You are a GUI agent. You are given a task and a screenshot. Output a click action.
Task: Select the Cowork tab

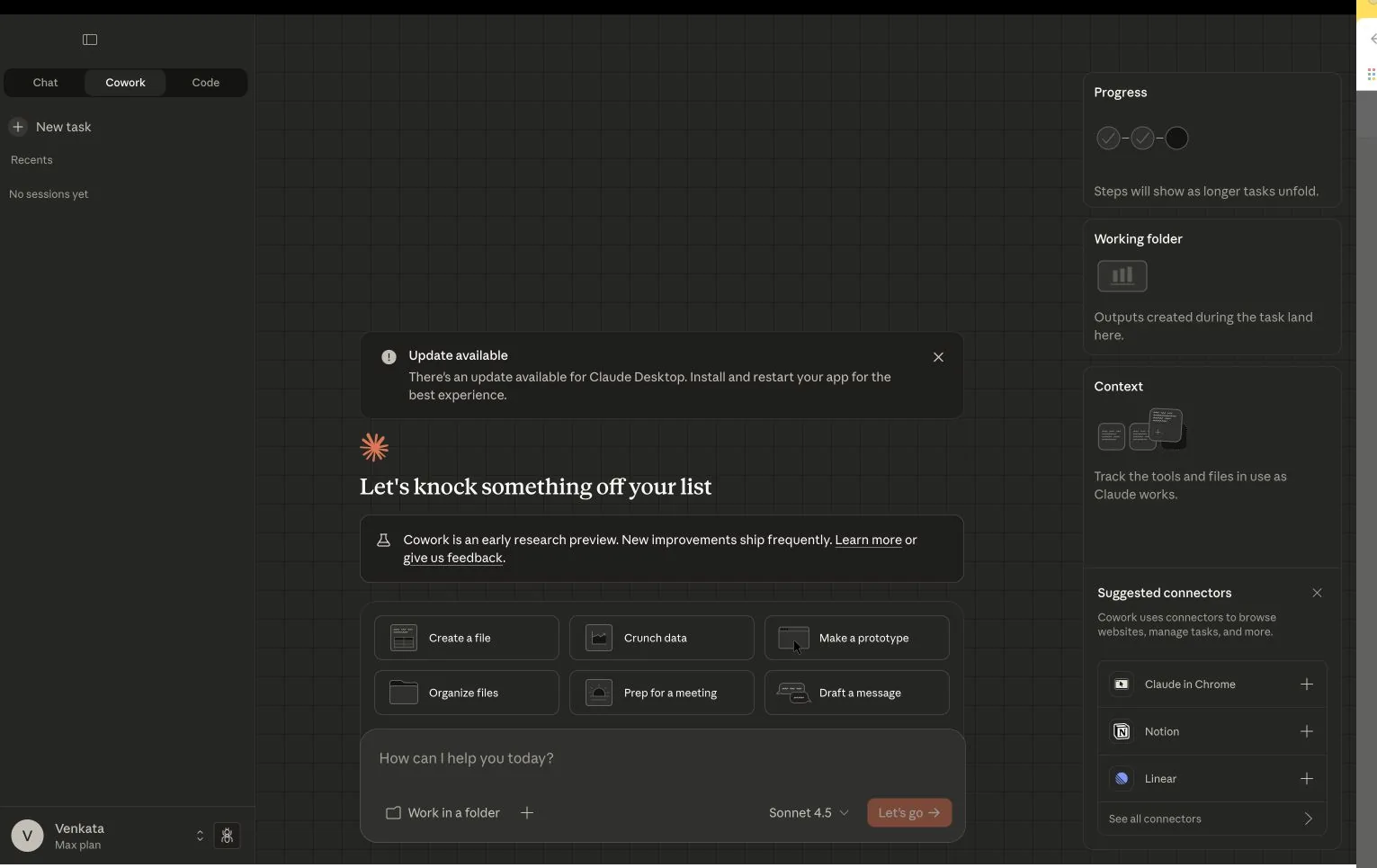point(125,83)
